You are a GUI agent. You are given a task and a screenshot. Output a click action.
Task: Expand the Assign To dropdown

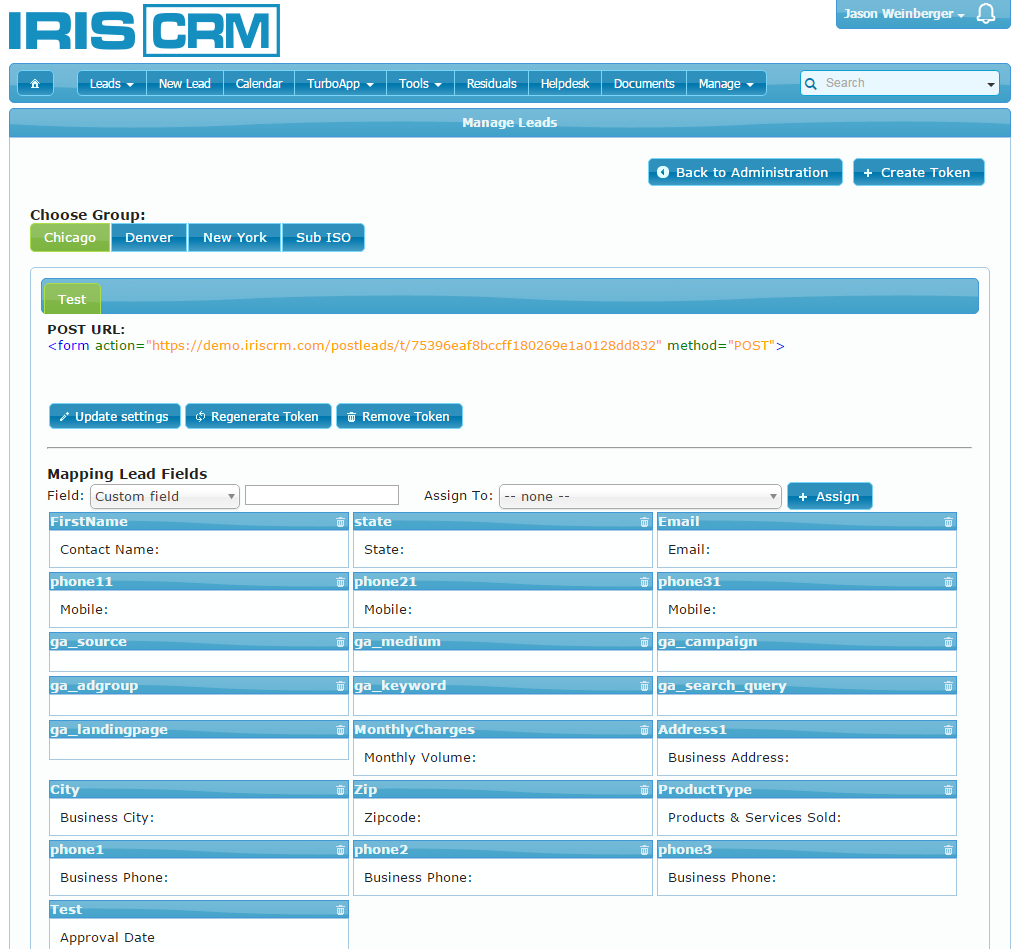(x=640, y=496)
